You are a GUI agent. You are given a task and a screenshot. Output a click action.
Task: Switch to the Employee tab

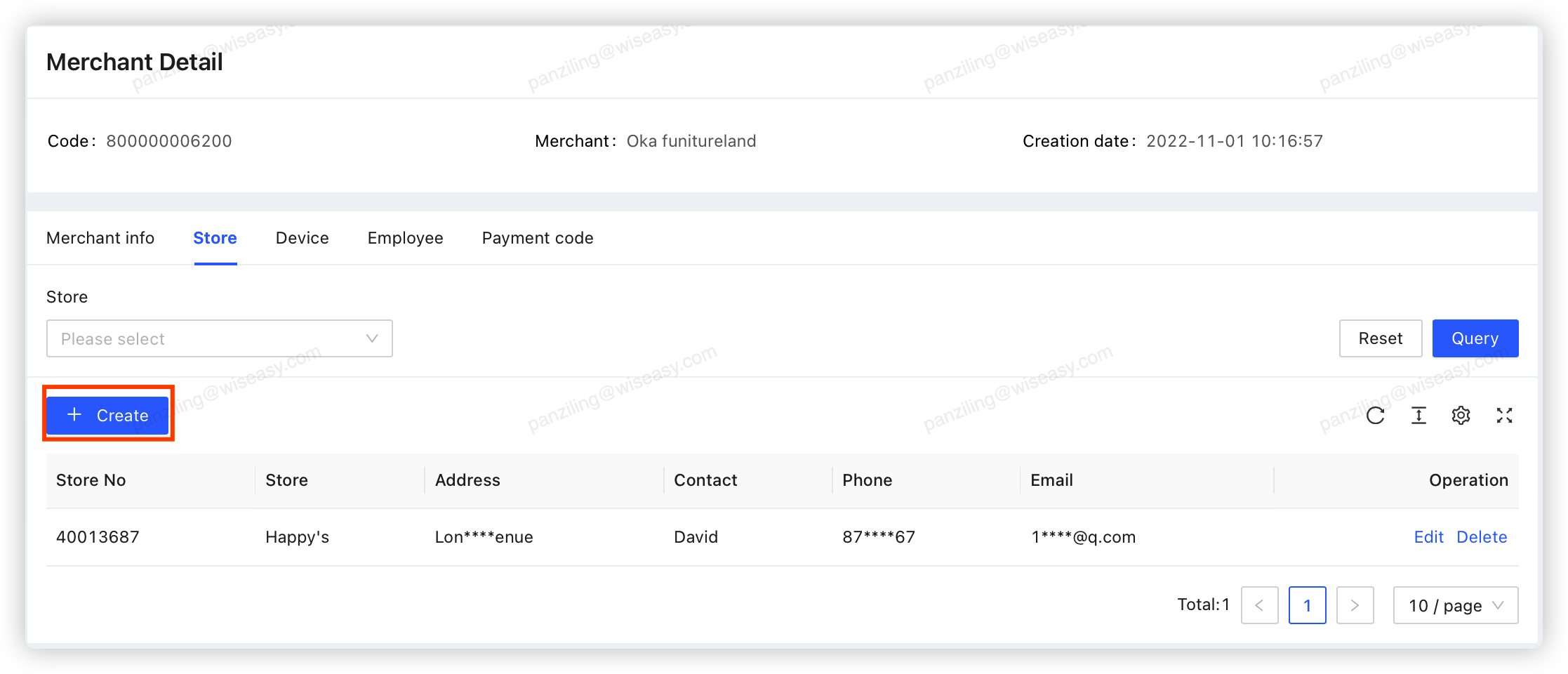(x=405, y=238)
